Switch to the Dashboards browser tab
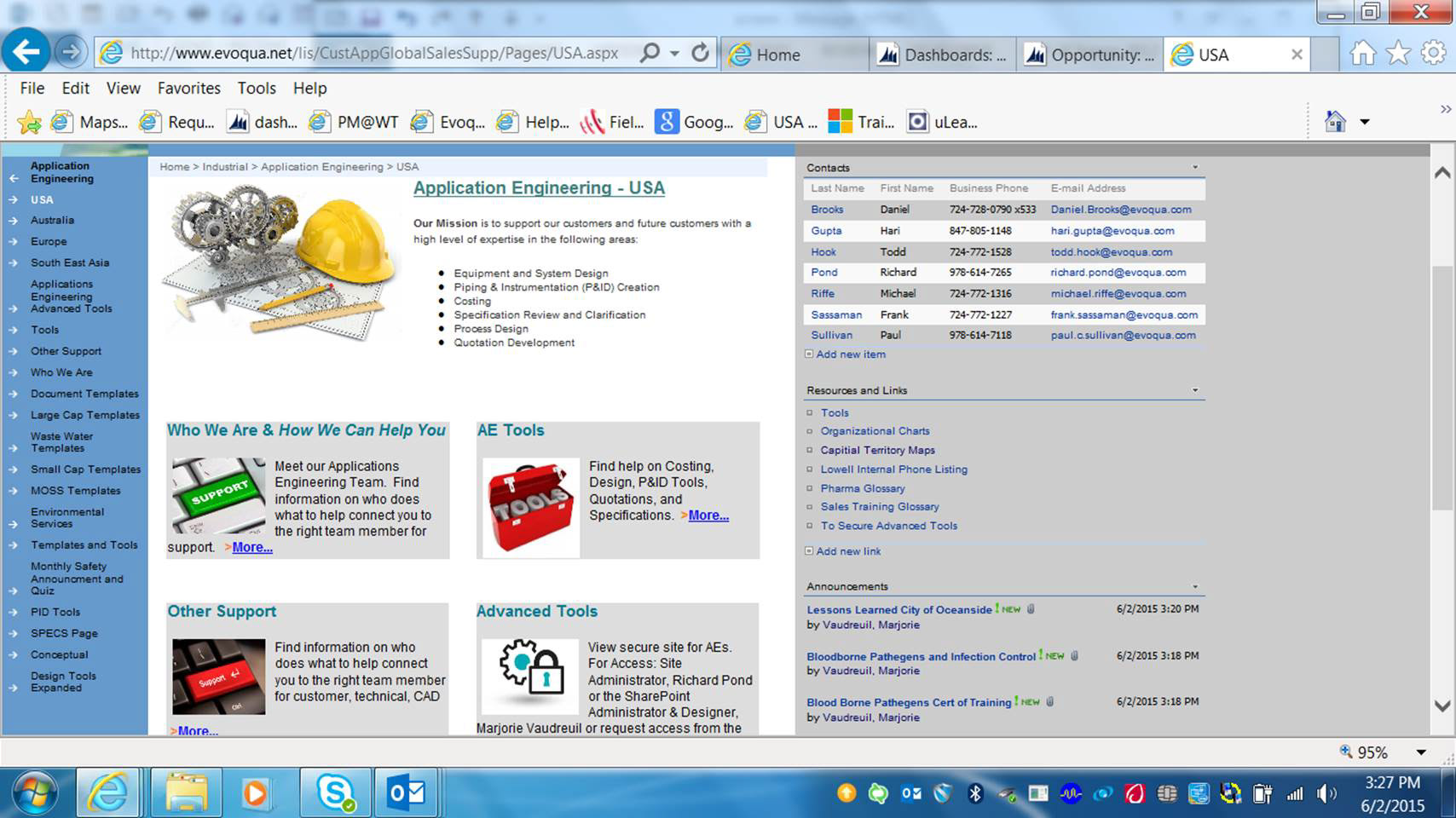 tap(942, 55)
